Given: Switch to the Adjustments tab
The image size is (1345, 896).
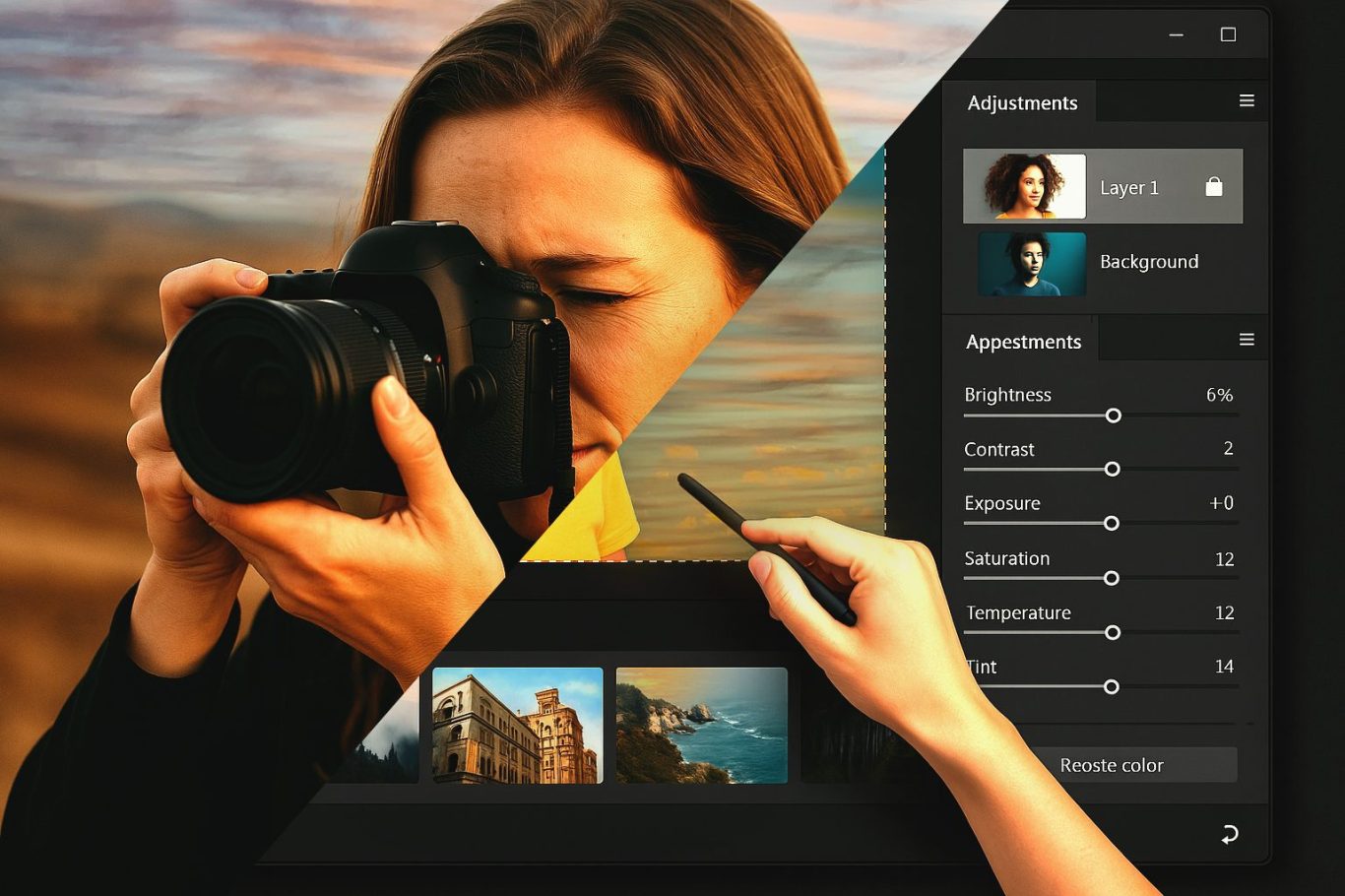Looking at the screenshot, I should click(x=1022, y=102).
